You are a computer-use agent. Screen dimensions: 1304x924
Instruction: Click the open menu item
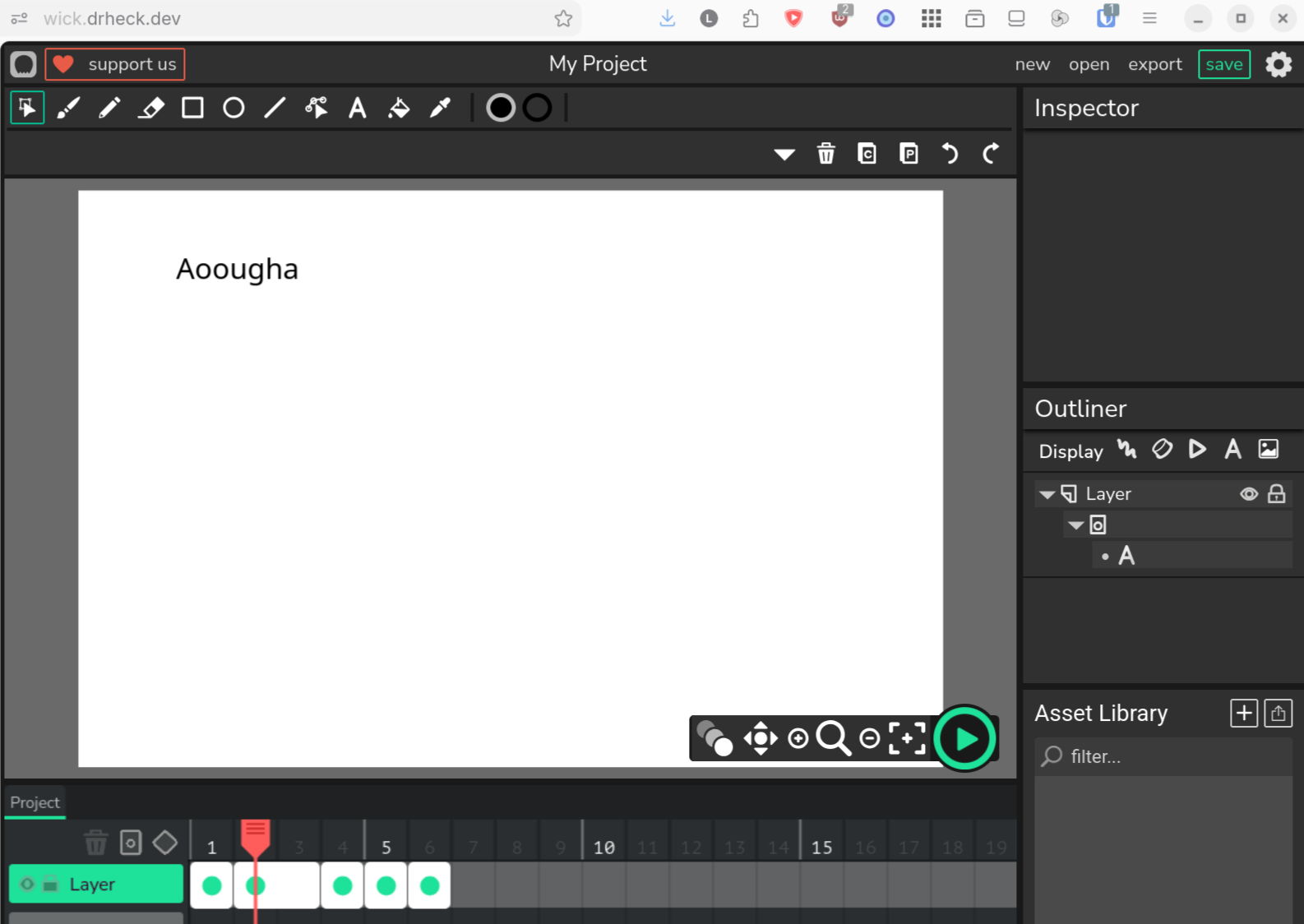click(1089, 64)
